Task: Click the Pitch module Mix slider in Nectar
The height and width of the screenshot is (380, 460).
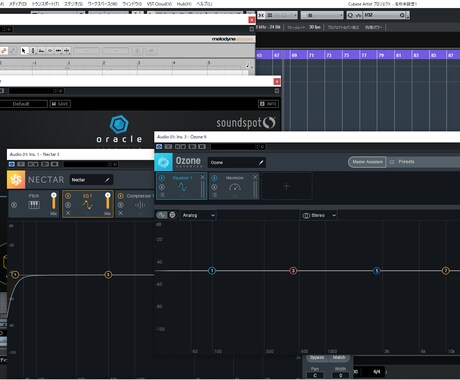Action: 54,201
